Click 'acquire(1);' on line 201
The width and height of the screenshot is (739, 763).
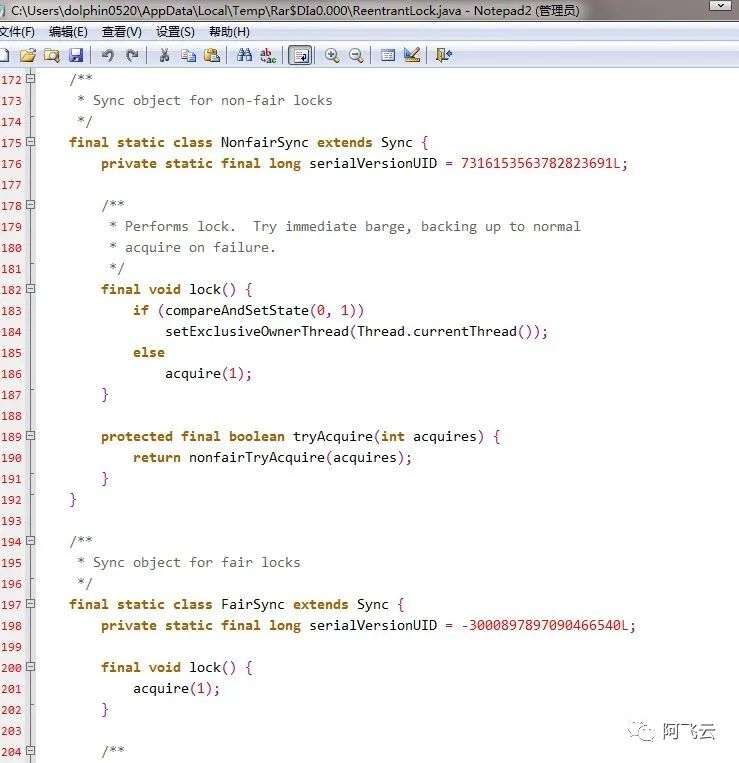click(x=177, y=689)
